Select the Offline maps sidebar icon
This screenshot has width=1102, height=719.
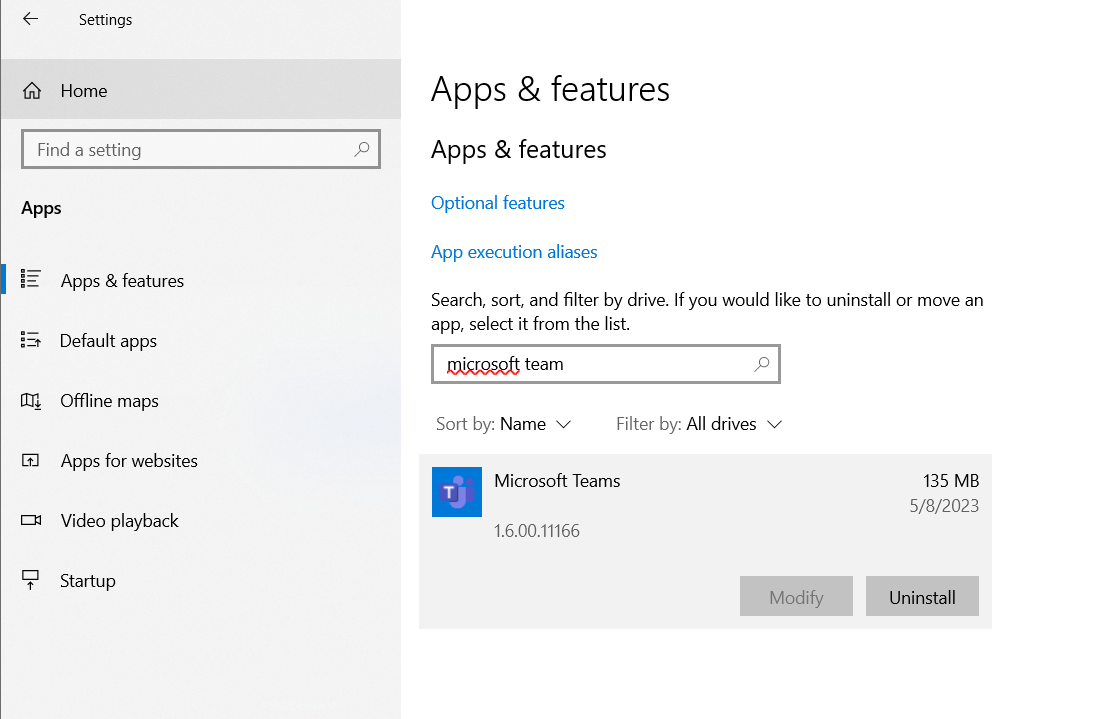[x=30, y=401]
